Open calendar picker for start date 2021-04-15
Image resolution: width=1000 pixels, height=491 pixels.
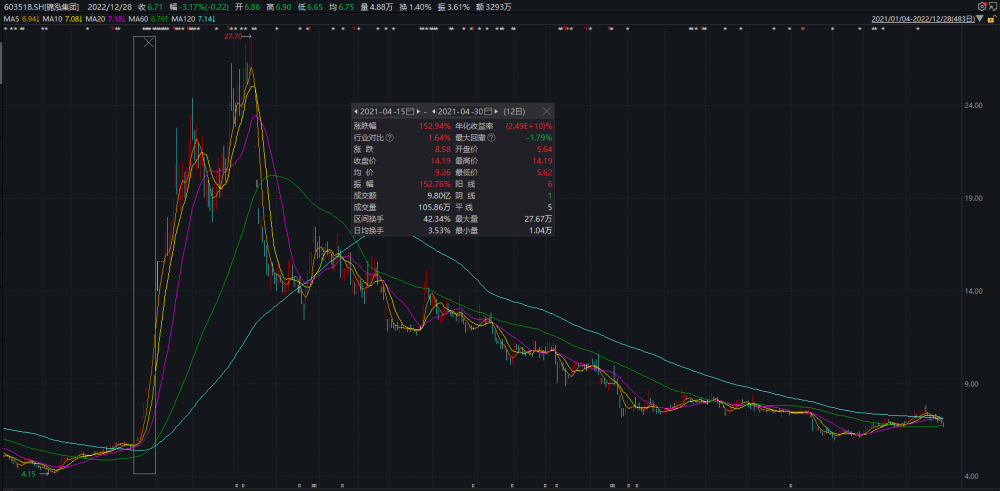coord(410,112)
